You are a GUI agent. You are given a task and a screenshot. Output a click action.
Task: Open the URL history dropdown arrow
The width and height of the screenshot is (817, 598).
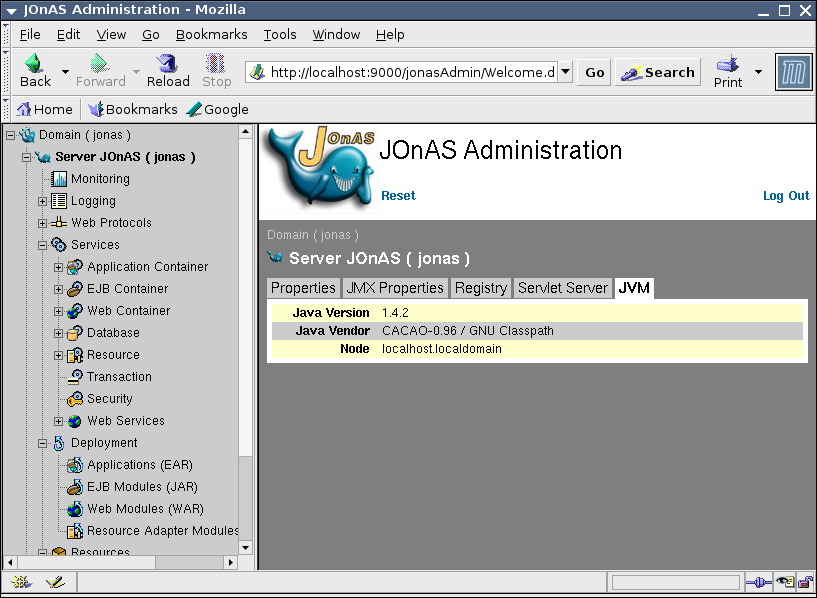coord(565,72)
